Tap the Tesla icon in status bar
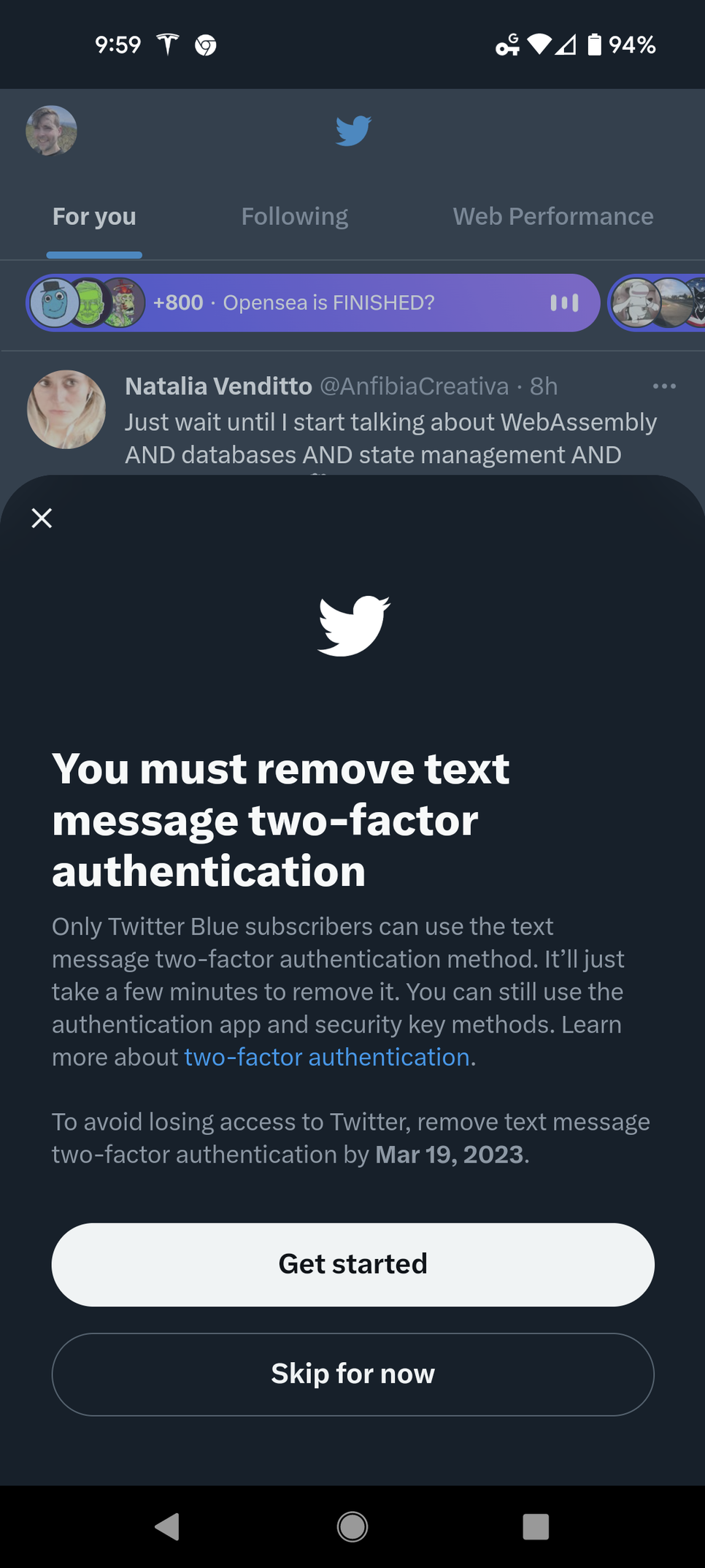Viewport: 705px width, 1568px height. pos(168,45)
